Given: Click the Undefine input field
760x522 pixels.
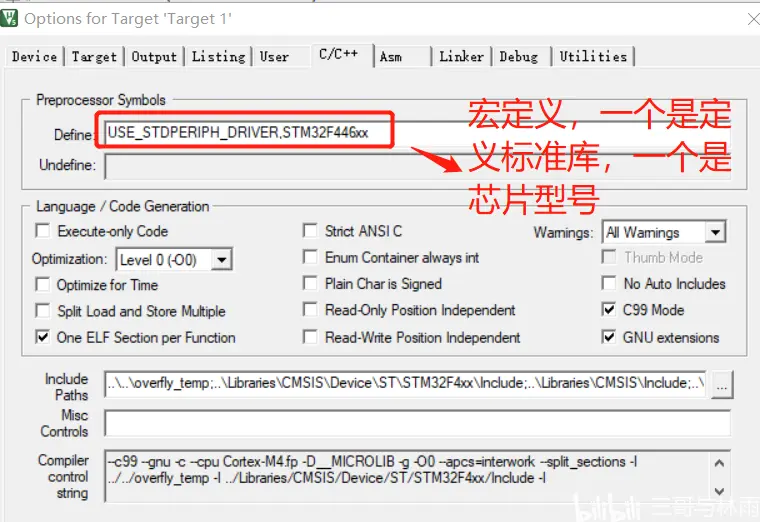Looking at the screenshot, I should [417, 166].
